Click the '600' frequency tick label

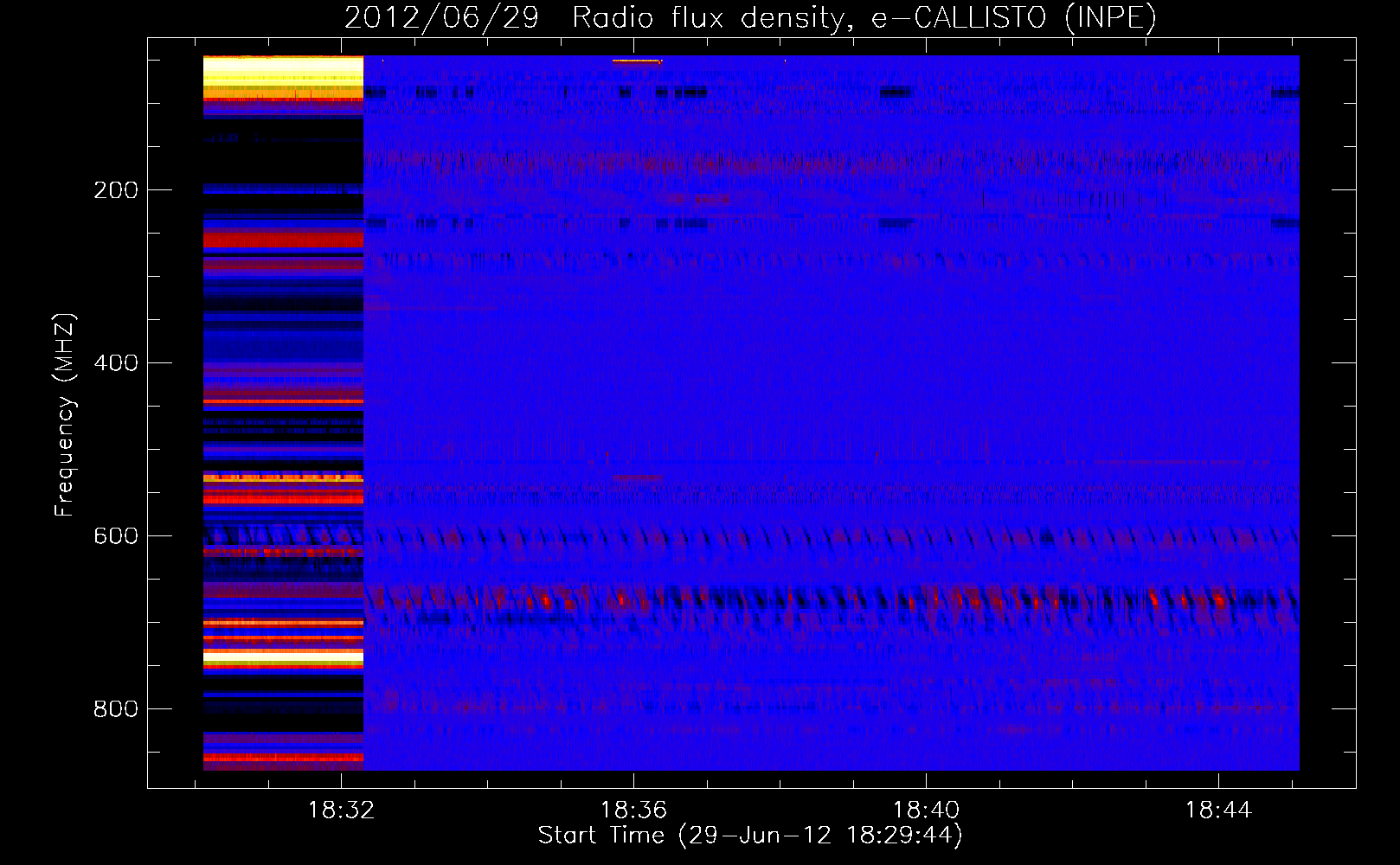[116, 536]
